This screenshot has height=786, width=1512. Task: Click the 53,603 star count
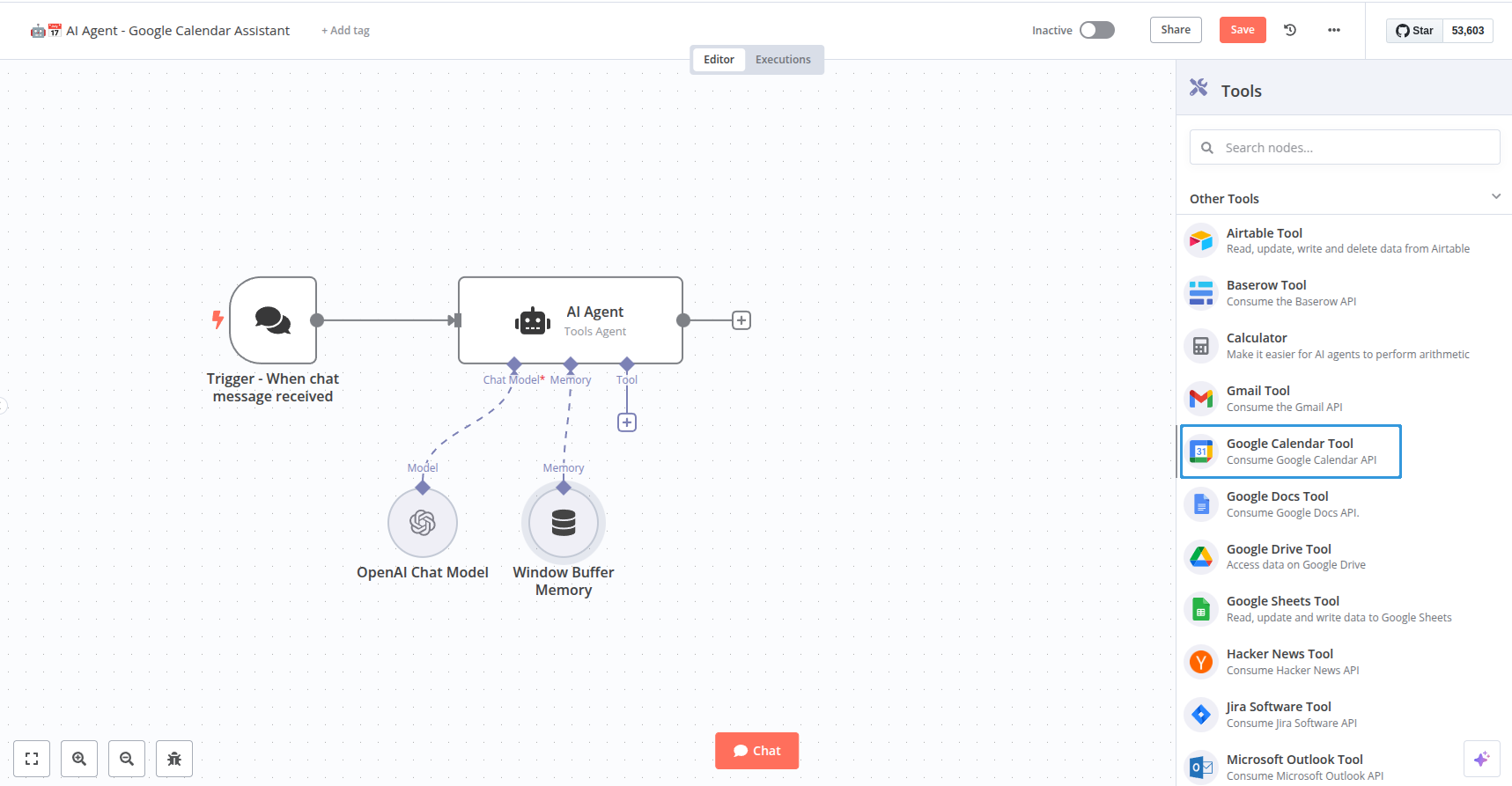(x=1468, y=31)
